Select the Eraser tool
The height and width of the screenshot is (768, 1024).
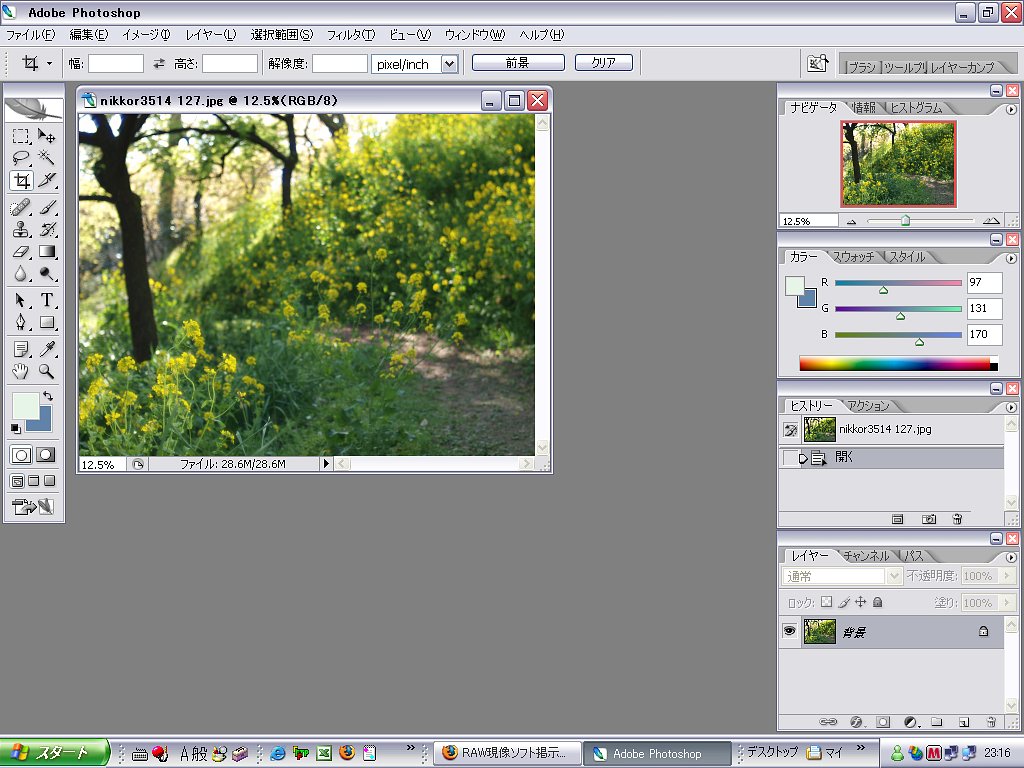coord(21,251)
